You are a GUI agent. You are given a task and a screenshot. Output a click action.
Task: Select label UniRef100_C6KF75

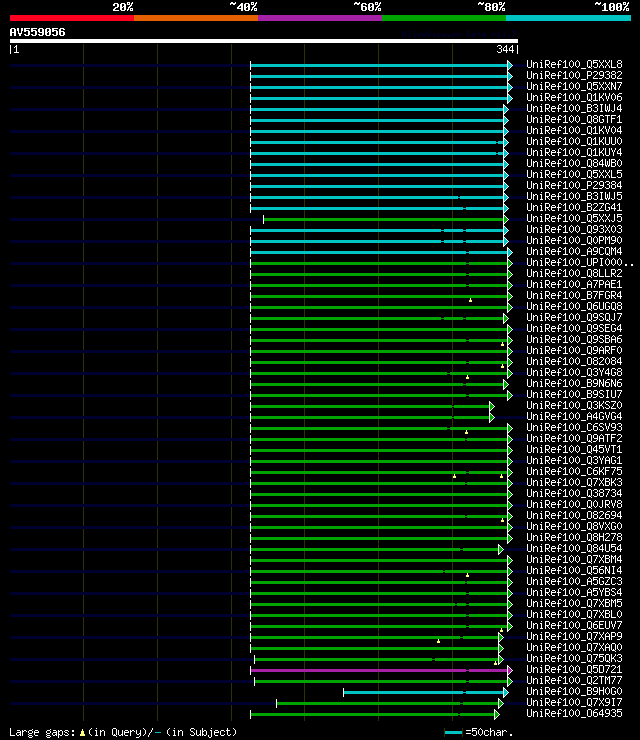(x=574, y=471)
